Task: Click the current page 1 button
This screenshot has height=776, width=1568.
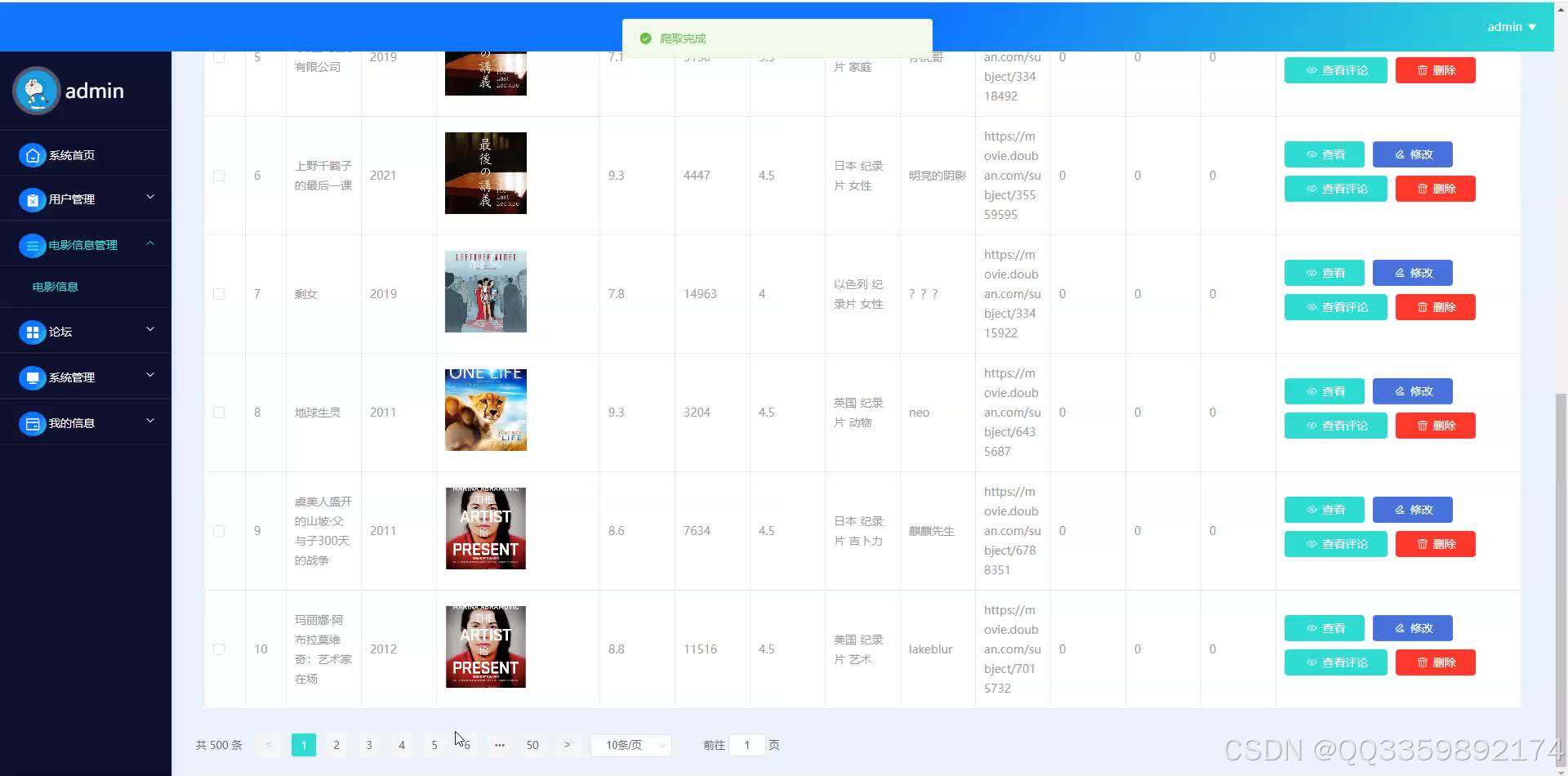Action: (x=304, y=745)
